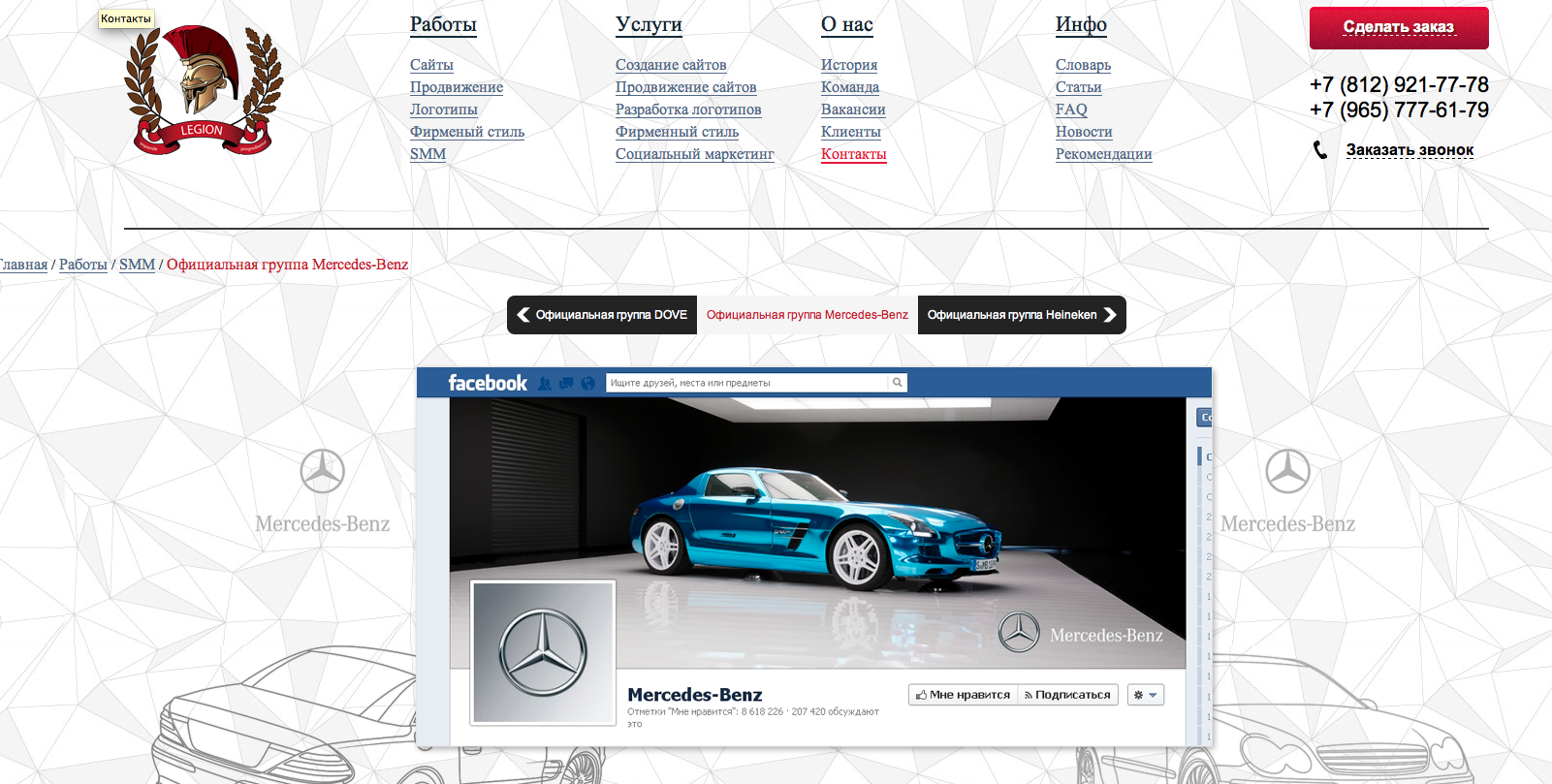Open Разработка логотипов service
The image size is (1552, 784).
click(688, 110)
